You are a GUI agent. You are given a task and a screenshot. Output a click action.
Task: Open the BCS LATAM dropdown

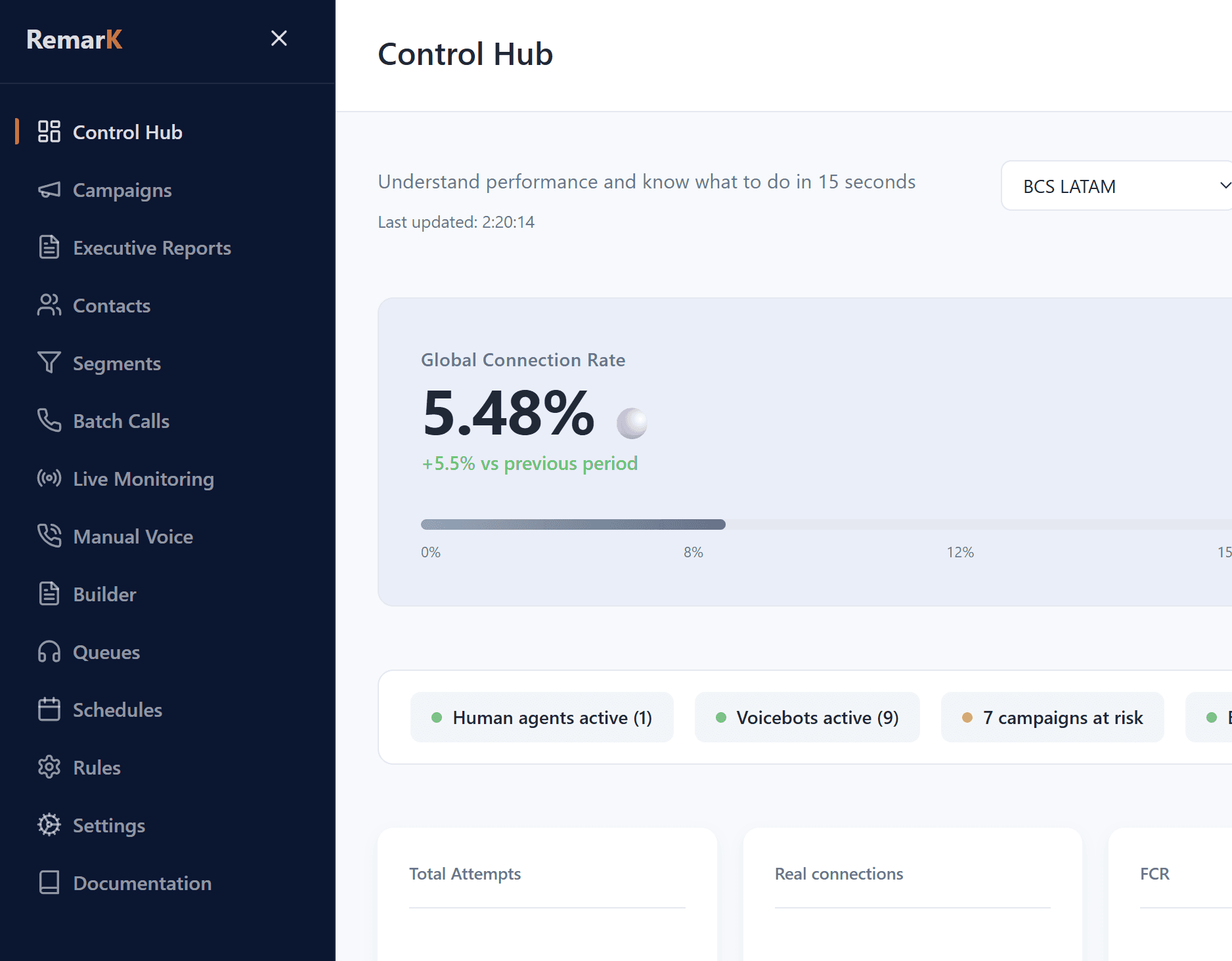click(1116, 186)
